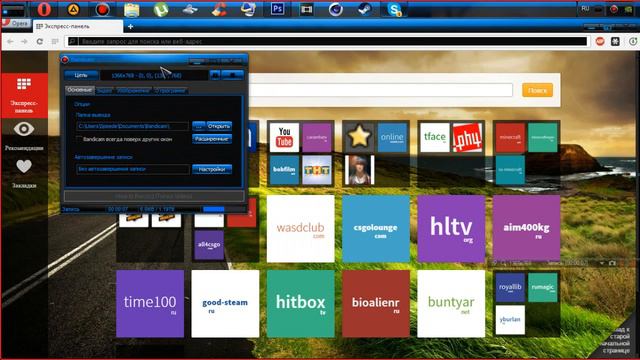Open a new tab with the plus button
The height and width of the screenshot is (360, 640).
pos(130,27)
